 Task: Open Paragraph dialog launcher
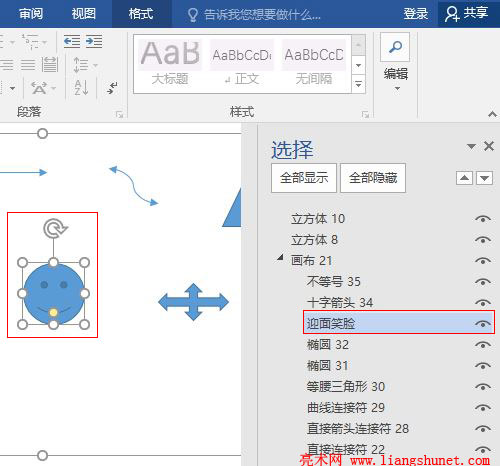119,115
